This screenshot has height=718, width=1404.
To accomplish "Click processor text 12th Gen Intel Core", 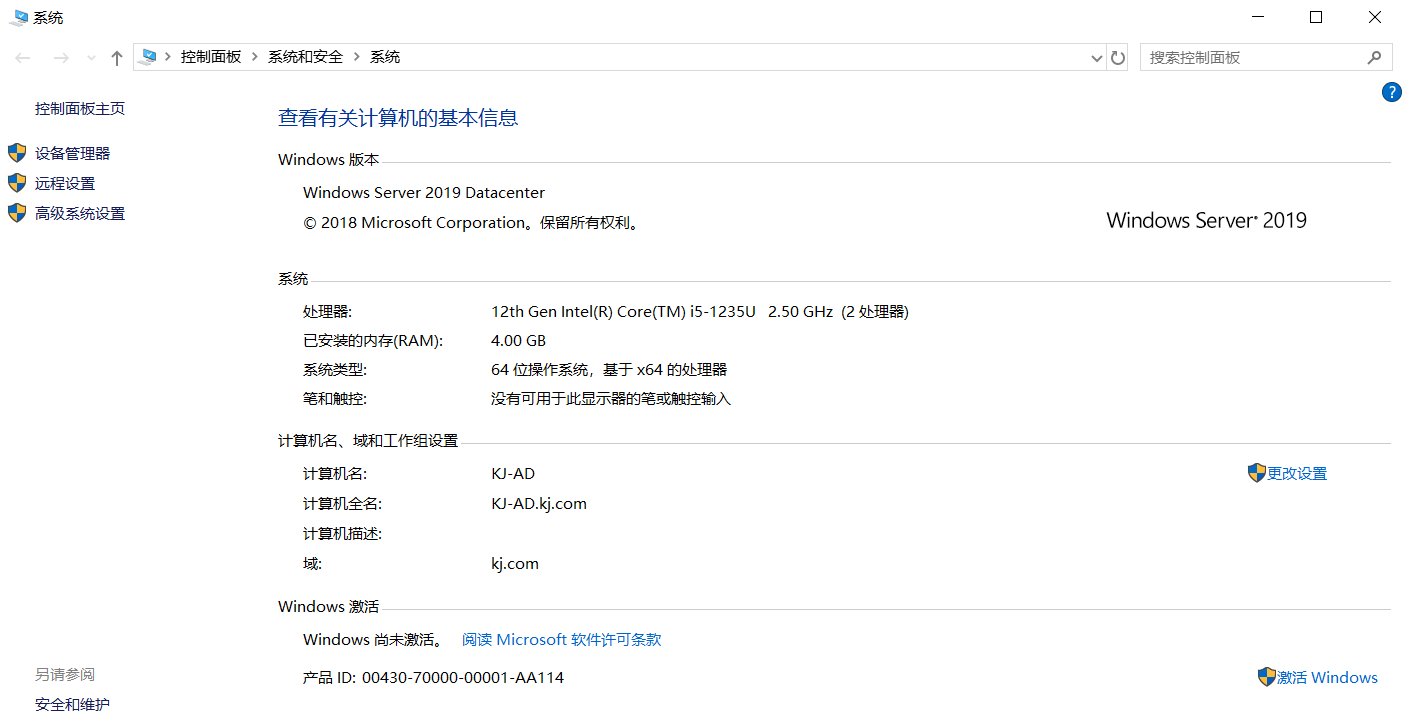I will click(700, 311).
